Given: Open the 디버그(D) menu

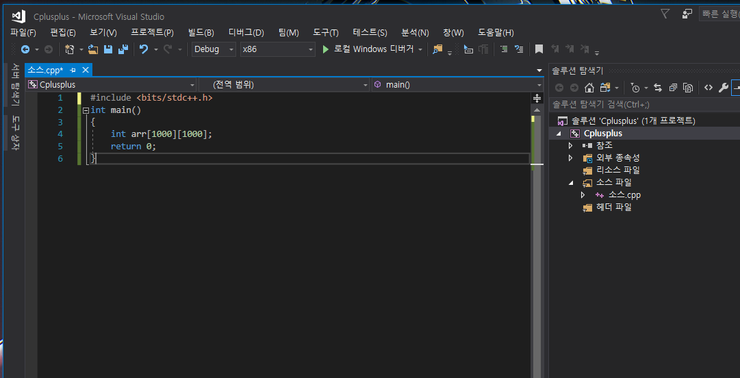Looking at the screenshot, I should [246, 33].
